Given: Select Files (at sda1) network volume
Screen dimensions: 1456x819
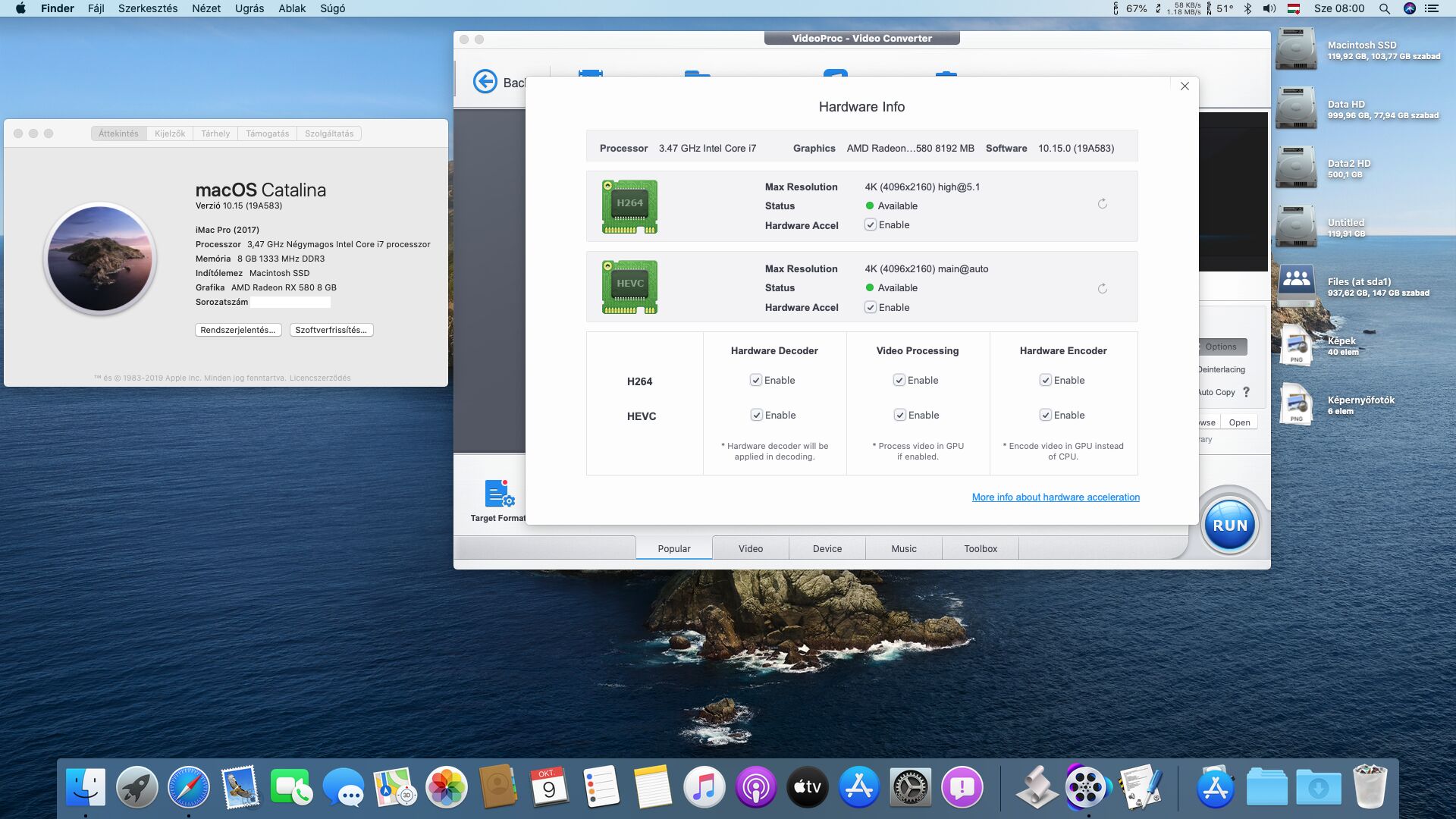Looking at the screenshot, I should click(1296, 287).
